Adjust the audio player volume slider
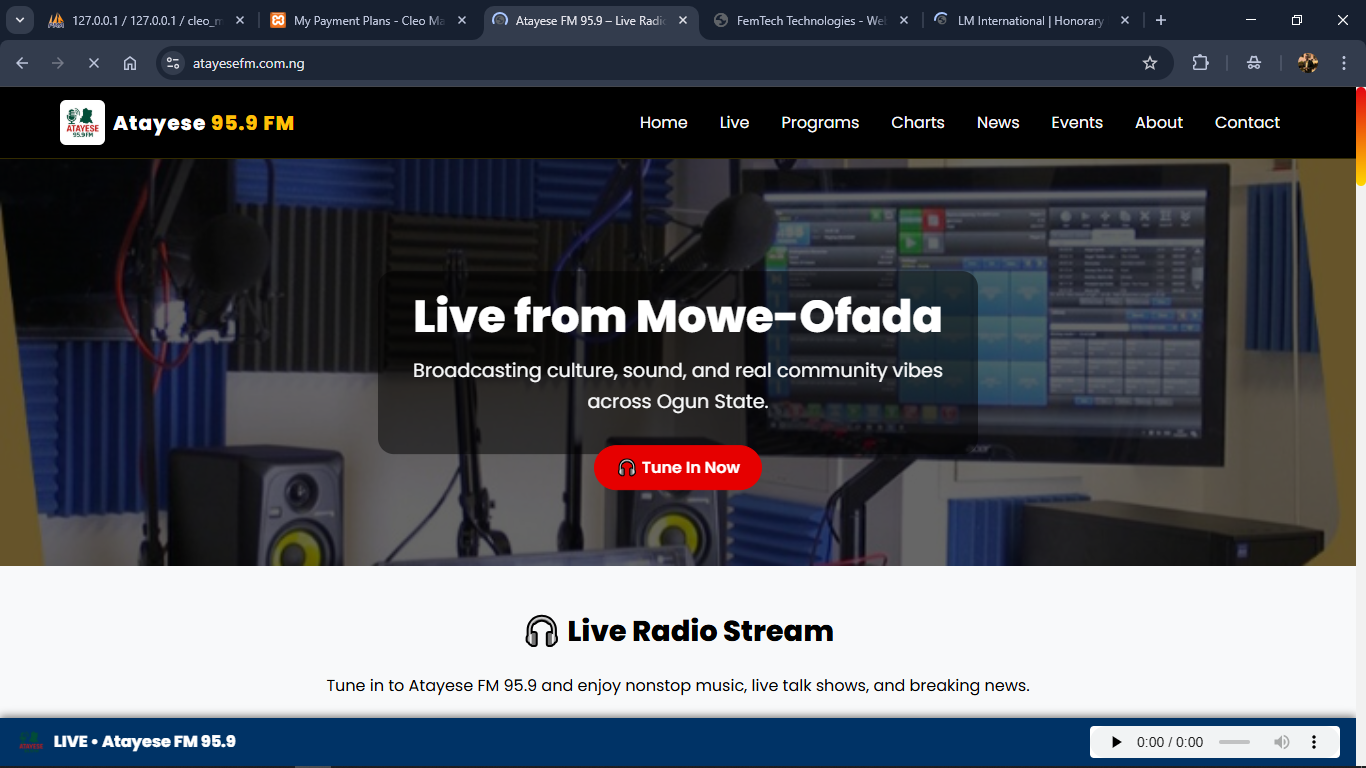 click(1234, 742)
